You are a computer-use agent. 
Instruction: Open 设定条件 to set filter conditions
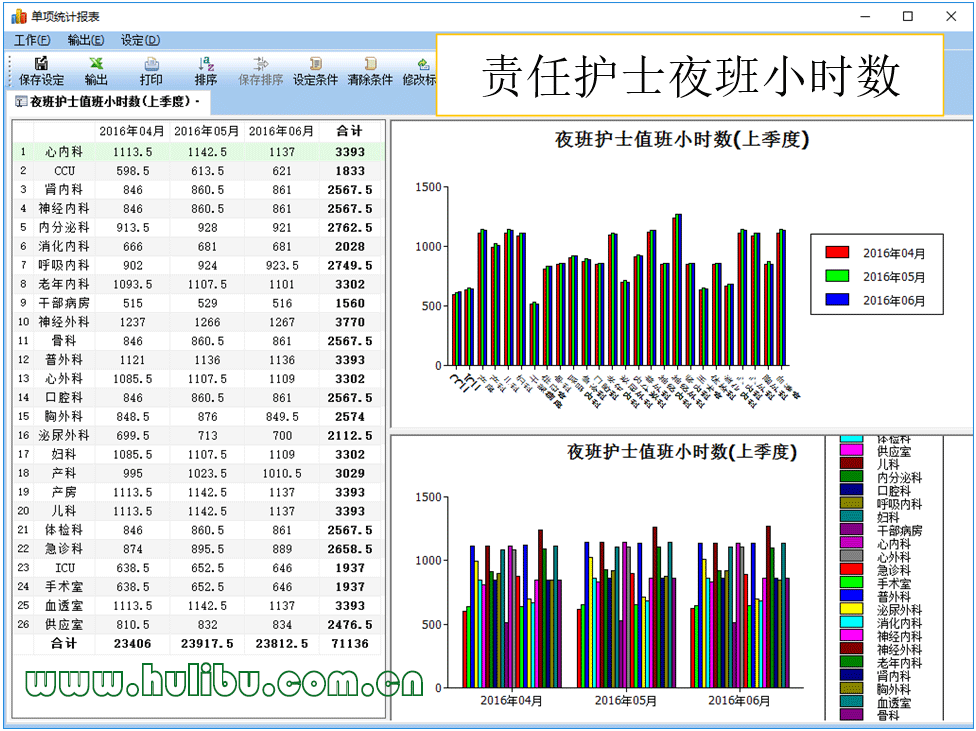tap(316, 64)
